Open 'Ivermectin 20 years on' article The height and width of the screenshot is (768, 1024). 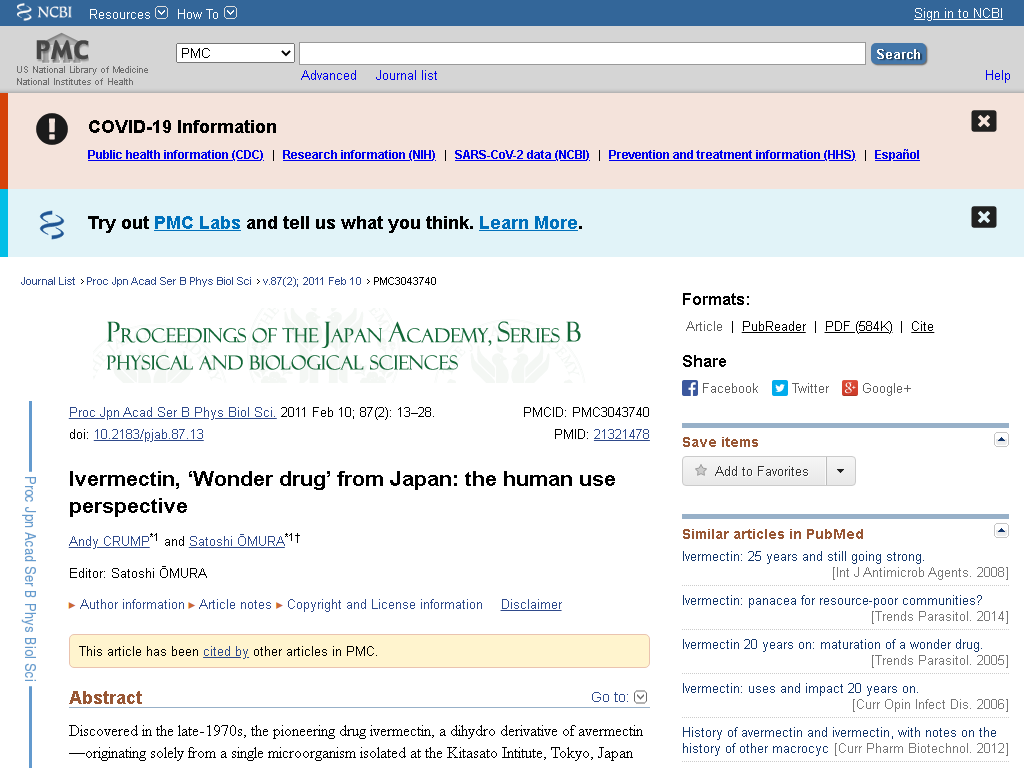click(832, 645)
